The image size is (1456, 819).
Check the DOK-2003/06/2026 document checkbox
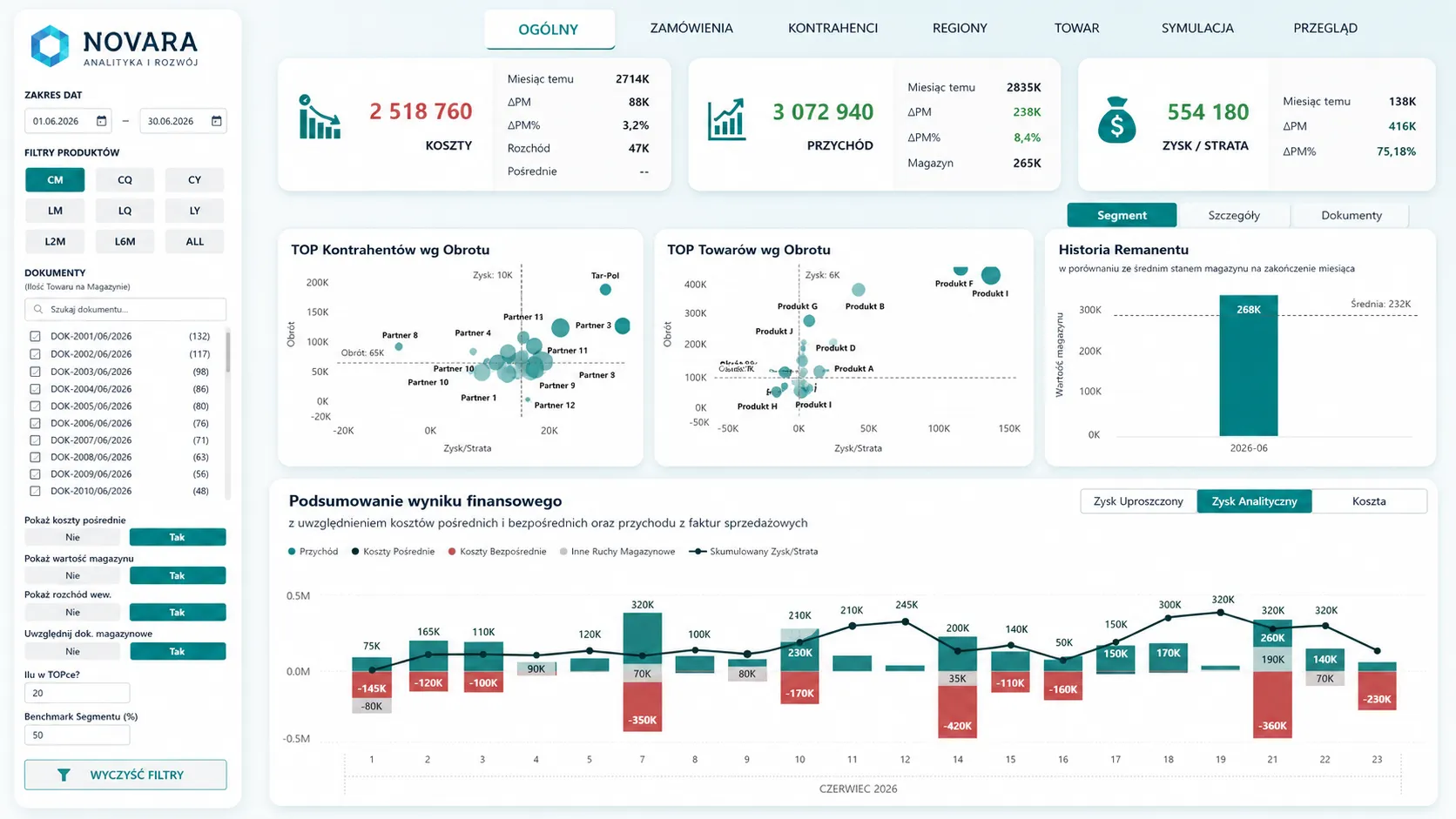point(35,372)
